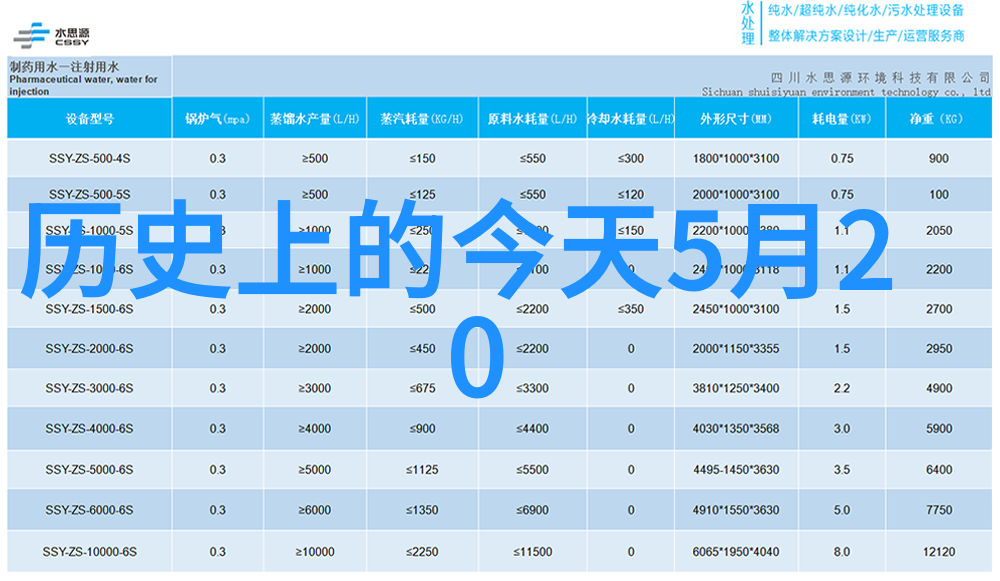The height and width of the screenshot is (581, 1000).
Task: Click the SSY-ZS-10000-6S model cell
Action: (89, 551)
